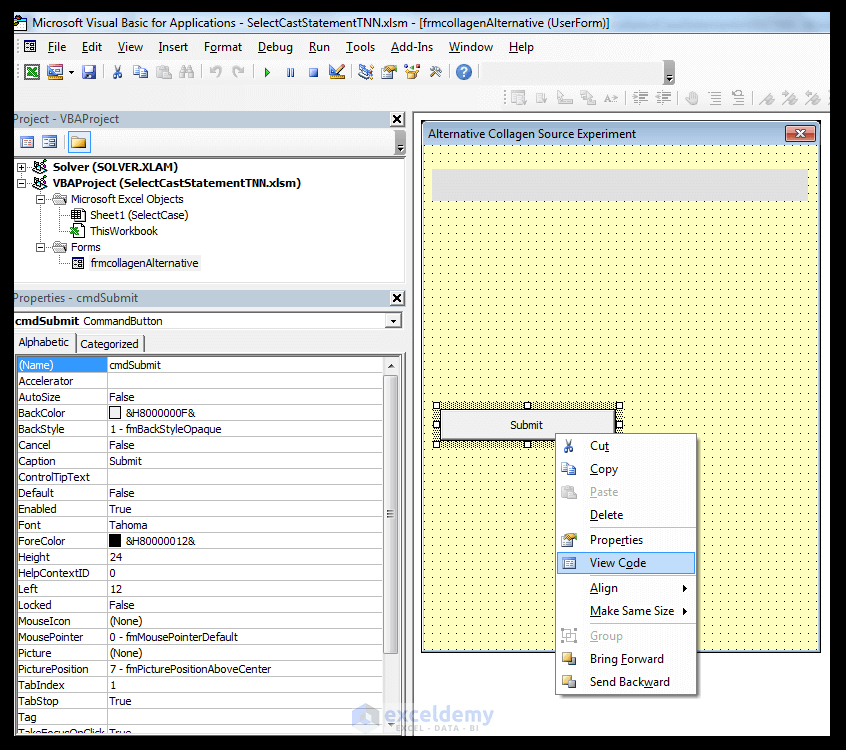Switch to the Categorized properties tab
This screenshot has width=846, height=750.
110,343
